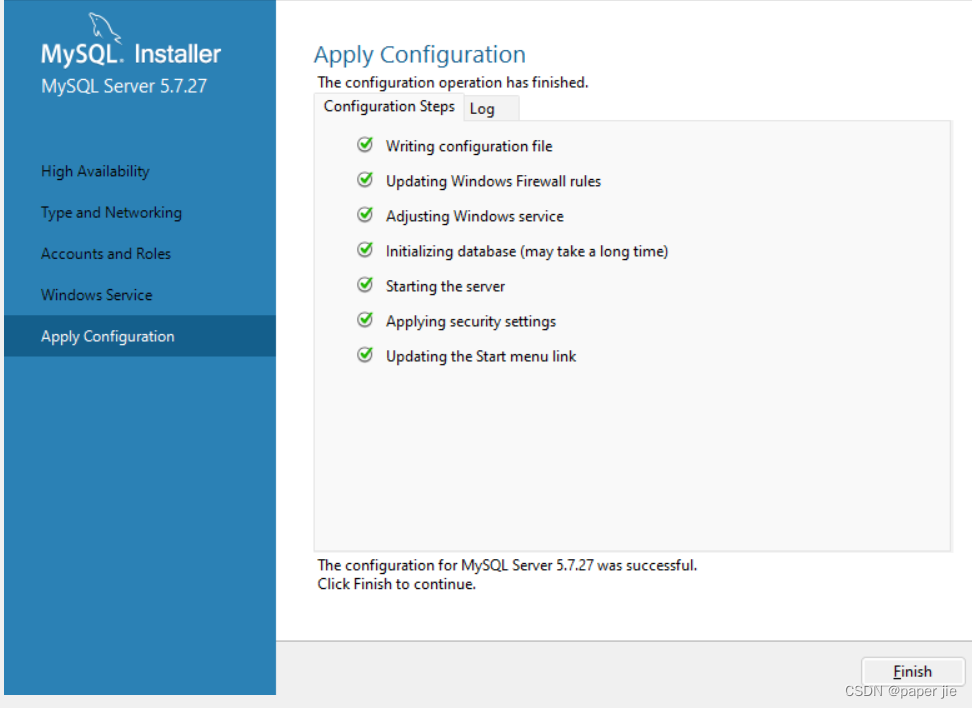Click 'Starting the server' step text
This screenshot has width=972, height=708.
coord(445,286)
